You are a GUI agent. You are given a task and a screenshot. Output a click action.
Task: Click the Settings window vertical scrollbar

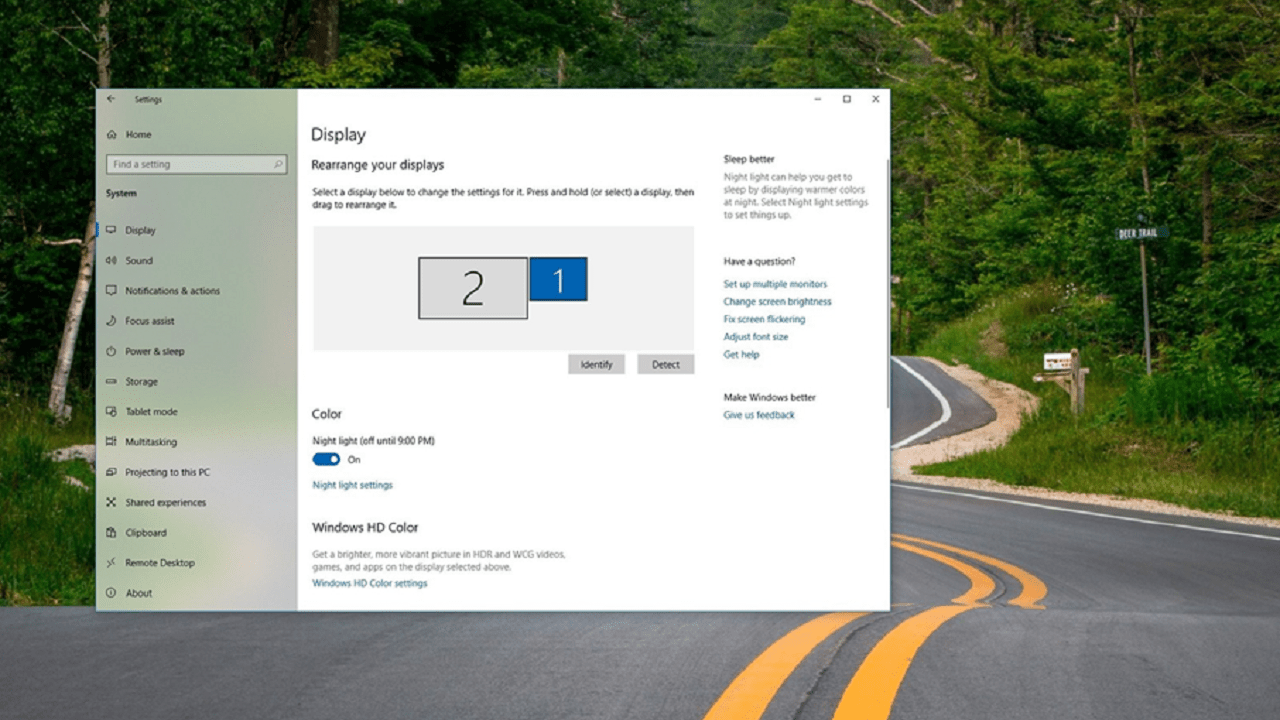coord(887,282)
